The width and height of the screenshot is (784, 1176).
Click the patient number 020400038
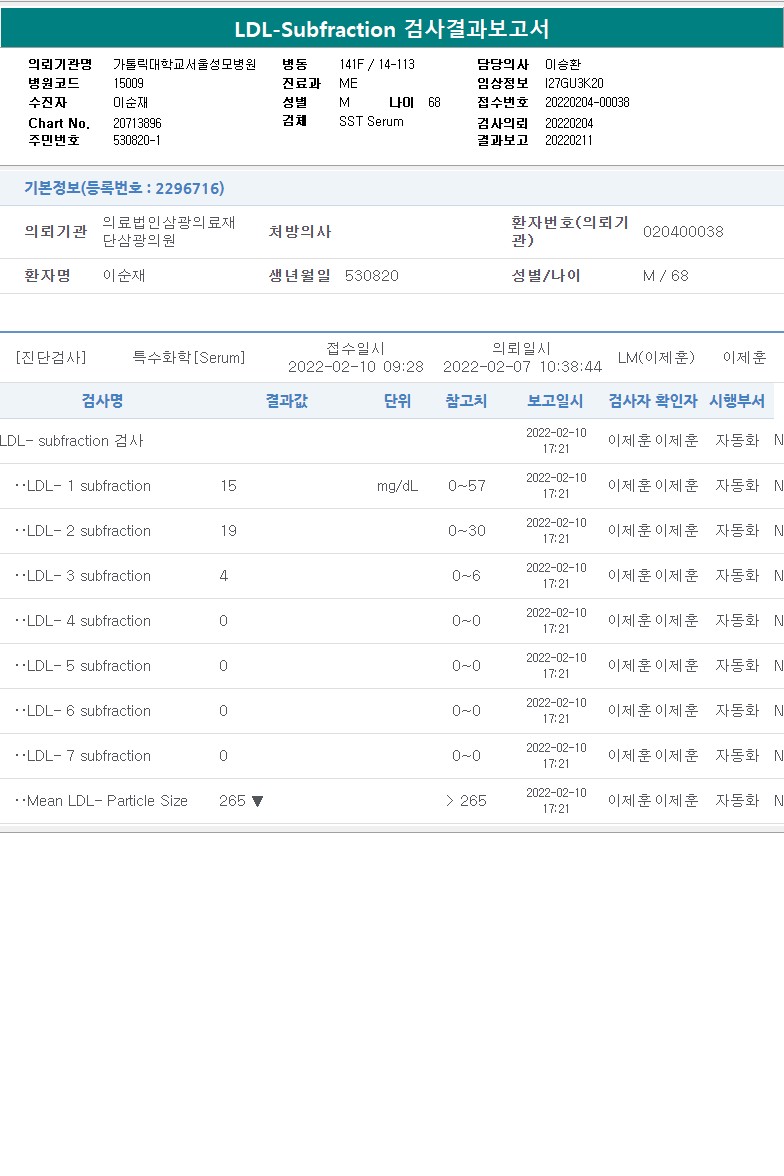[x=683, y=232]
